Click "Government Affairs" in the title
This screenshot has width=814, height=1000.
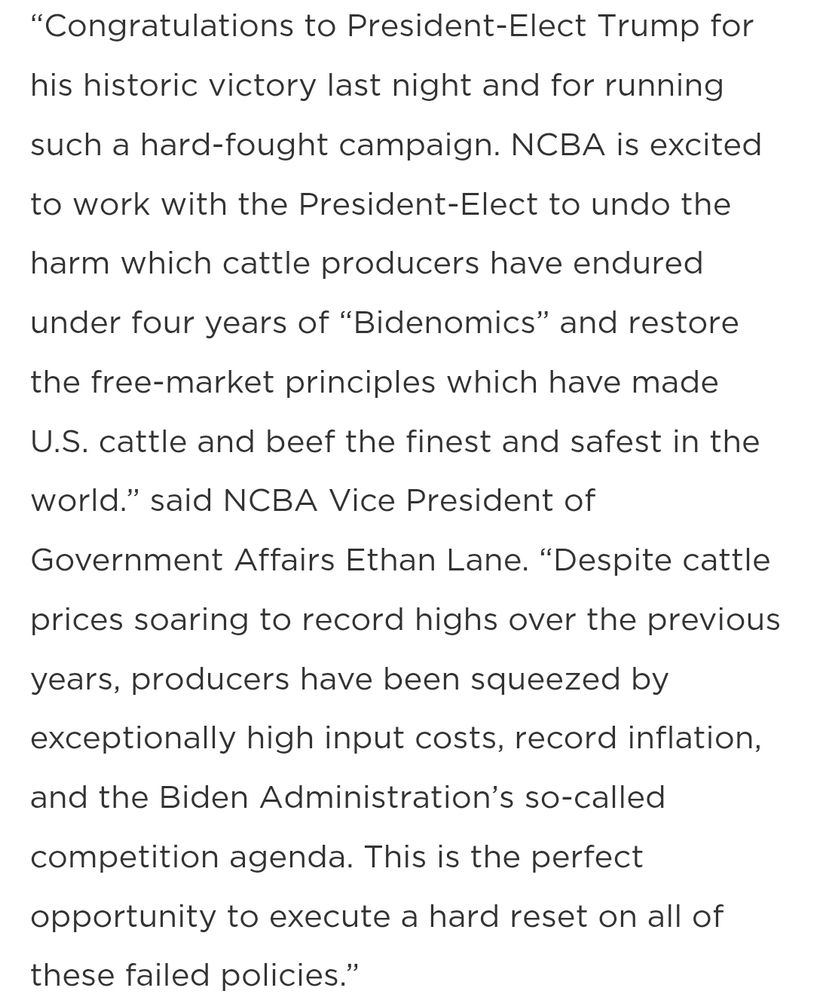[x=182, y=560]
